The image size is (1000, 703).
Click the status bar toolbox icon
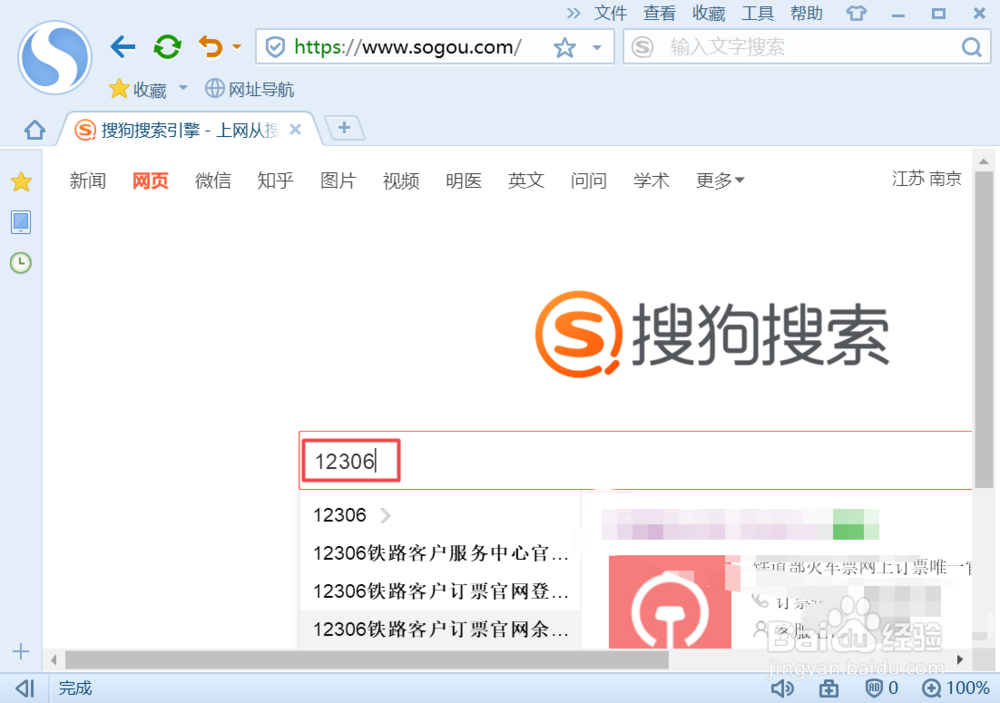pyautogui.click(x=828, y=688)
